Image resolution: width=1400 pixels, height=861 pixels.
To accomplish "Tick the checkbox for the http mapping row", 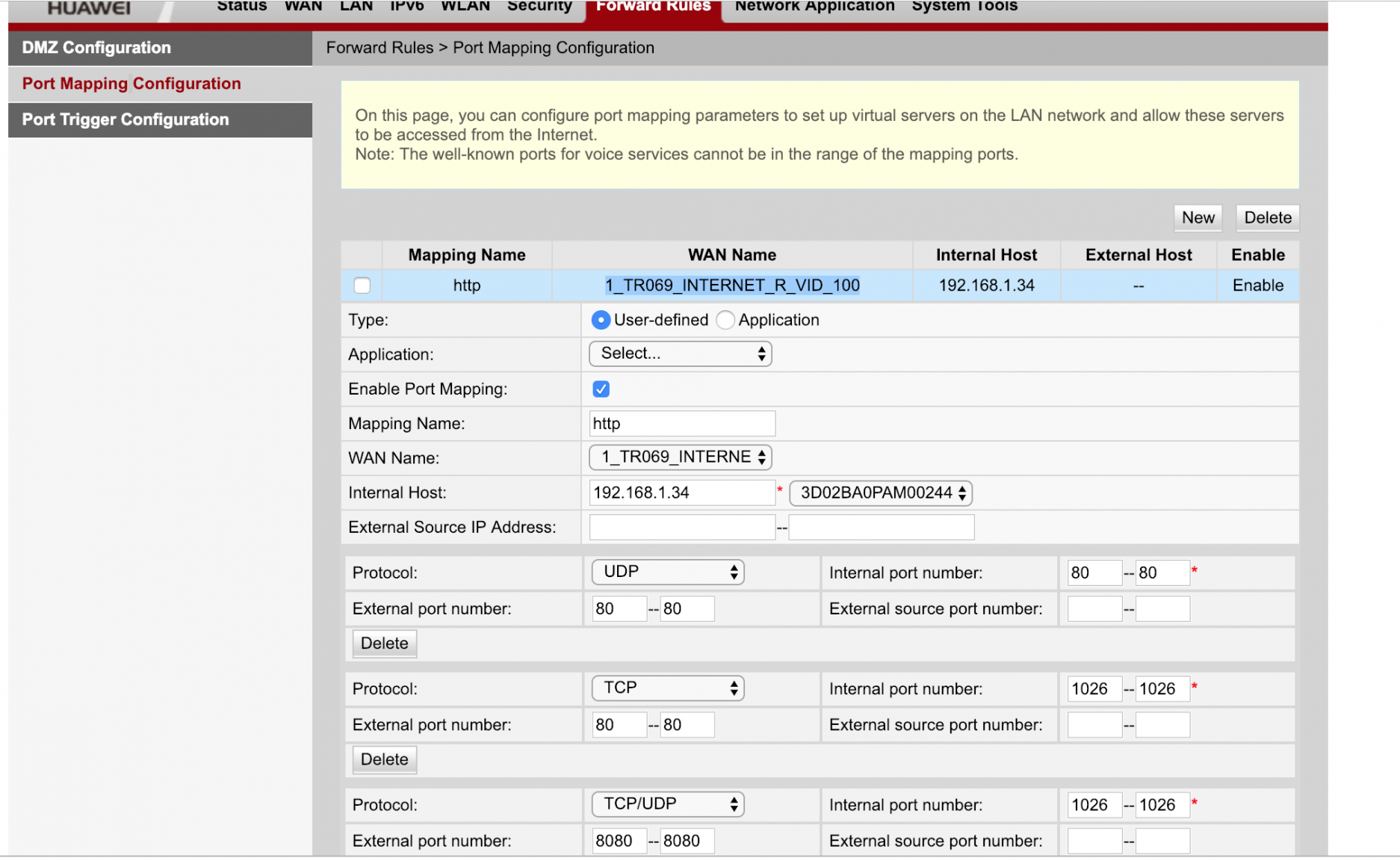I will point(362,286).
